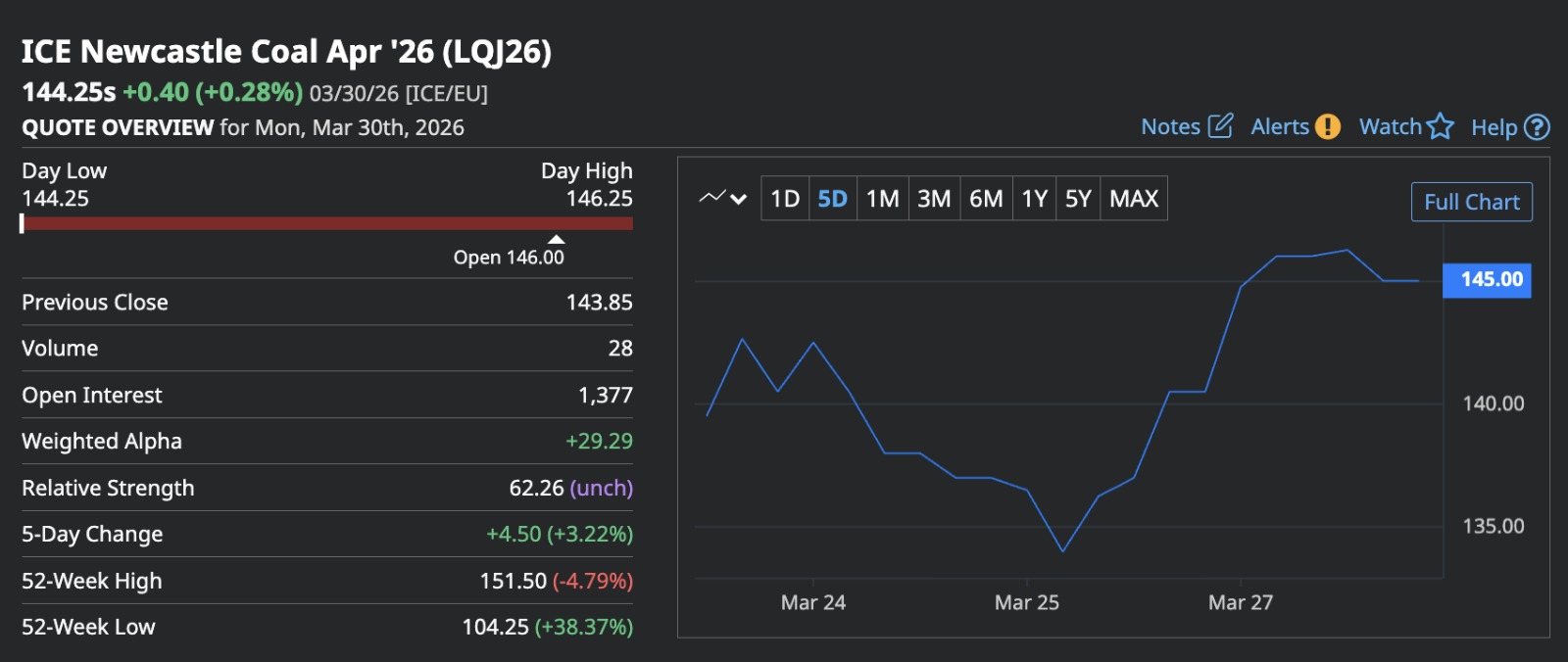Screen dimensions: 1568x662
Task: Open the Alerts link
Action: [1280, 127]
